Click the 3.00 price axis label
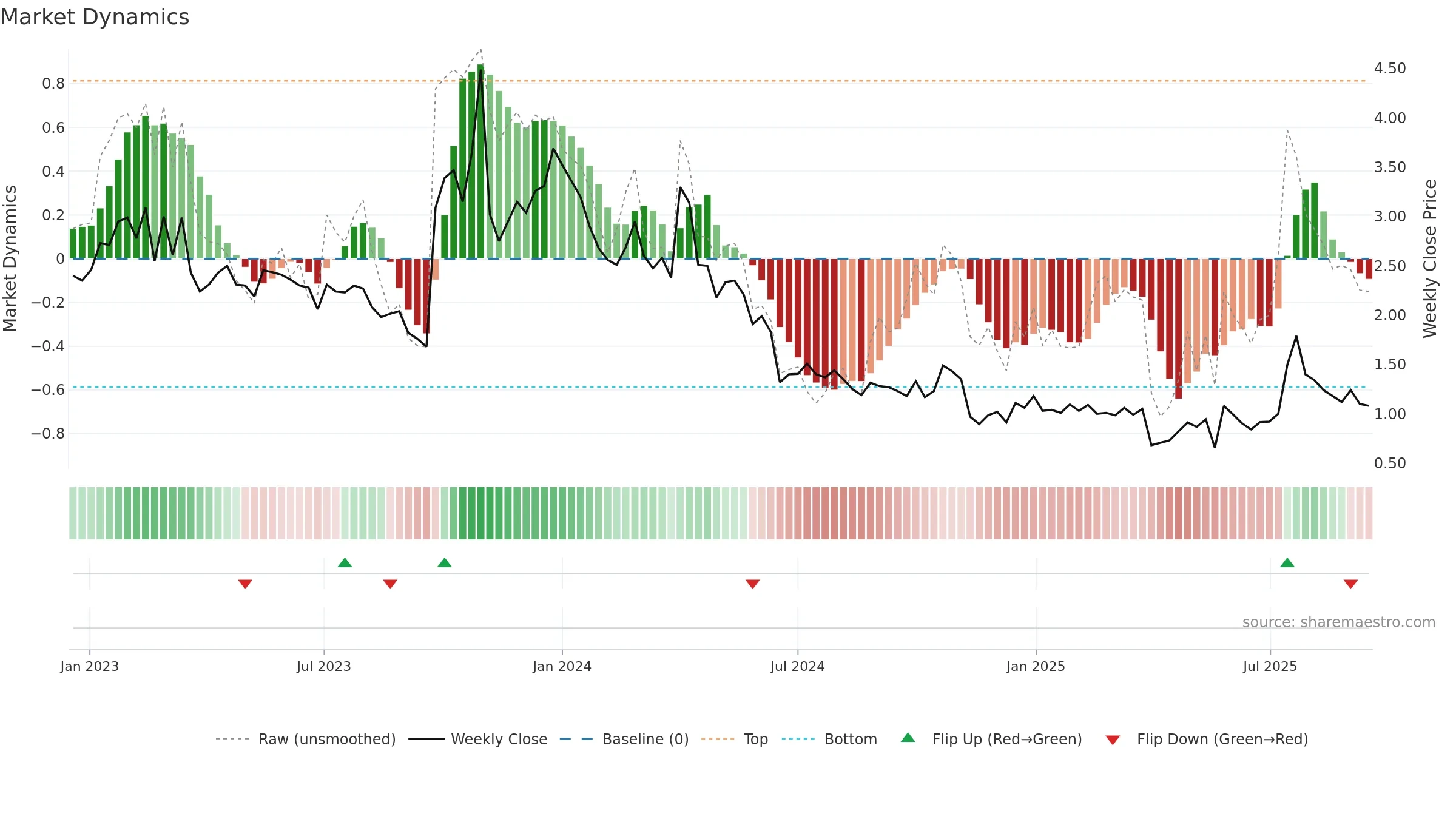This screenshot has width=1456, height=819. click(x=1390, y=216)
